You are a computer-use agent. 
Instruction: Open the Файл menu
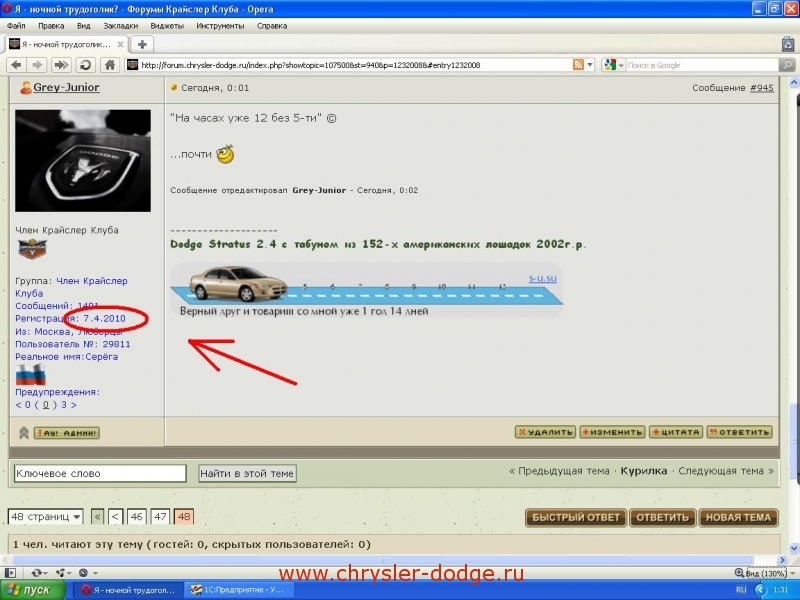click(x=16, y=26)
